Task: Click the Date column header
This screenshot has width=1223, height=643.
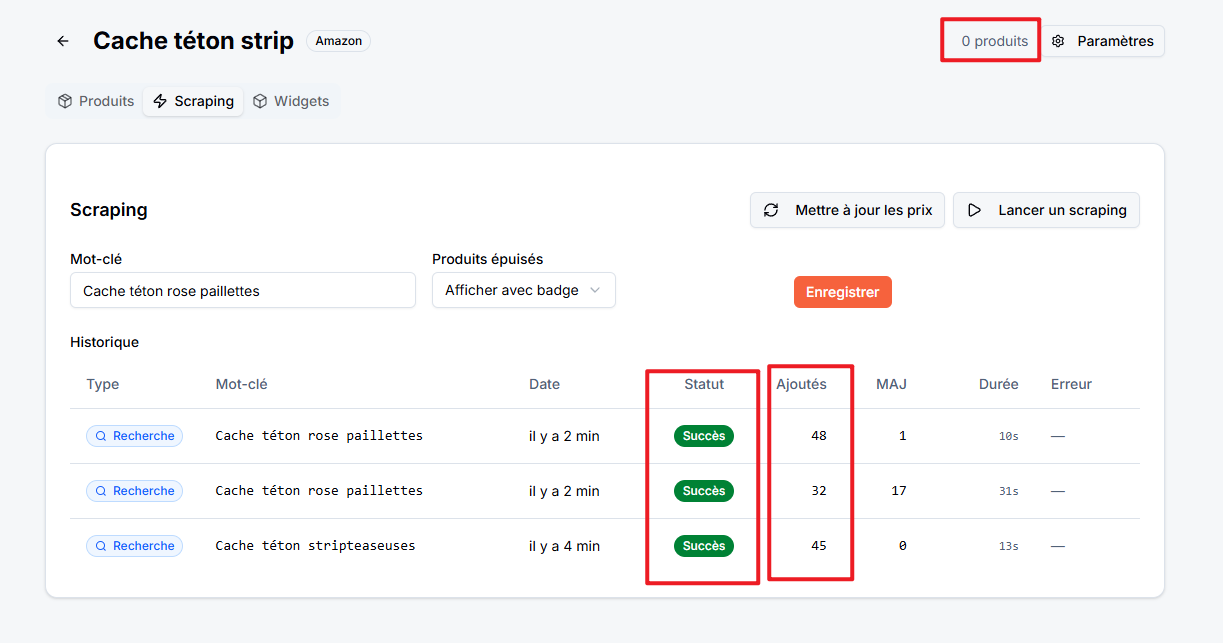Action: [544, 384]
